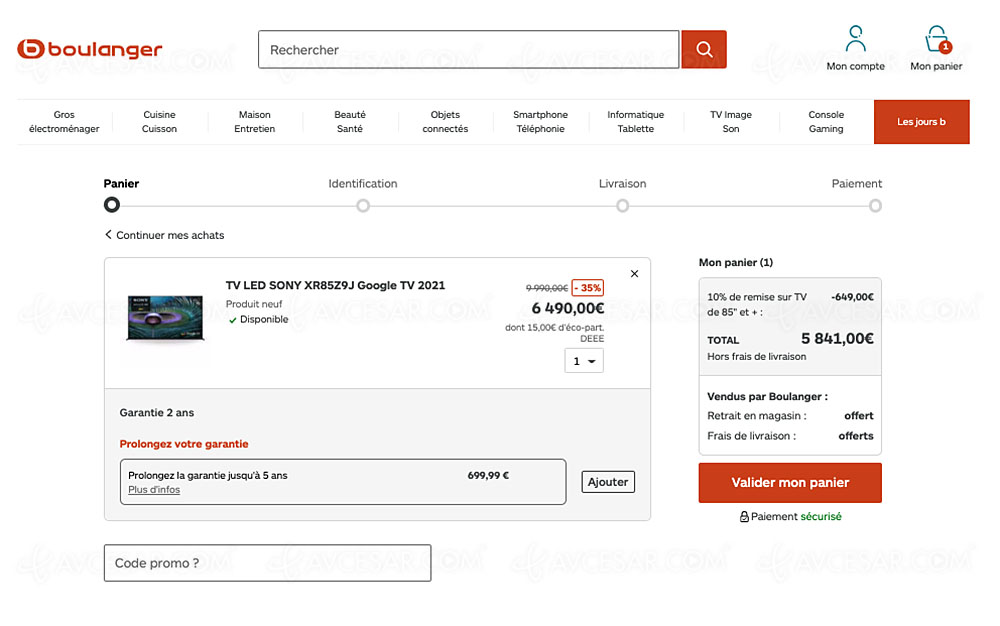
Task: Click the Vendus par Boulanger label
Action: [768, 397]
